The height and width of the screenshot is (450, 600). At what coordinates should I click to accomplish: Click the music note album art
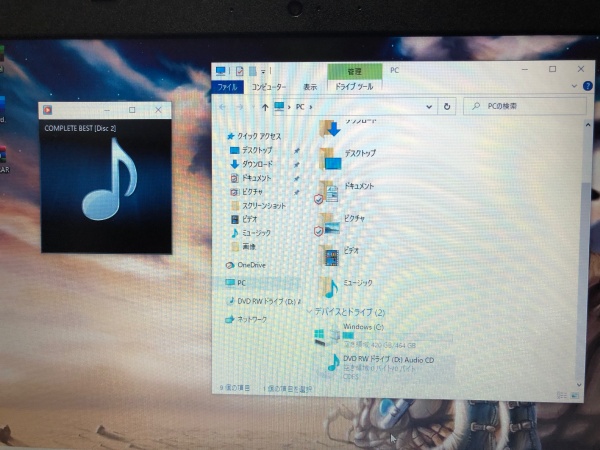(105, 178)
